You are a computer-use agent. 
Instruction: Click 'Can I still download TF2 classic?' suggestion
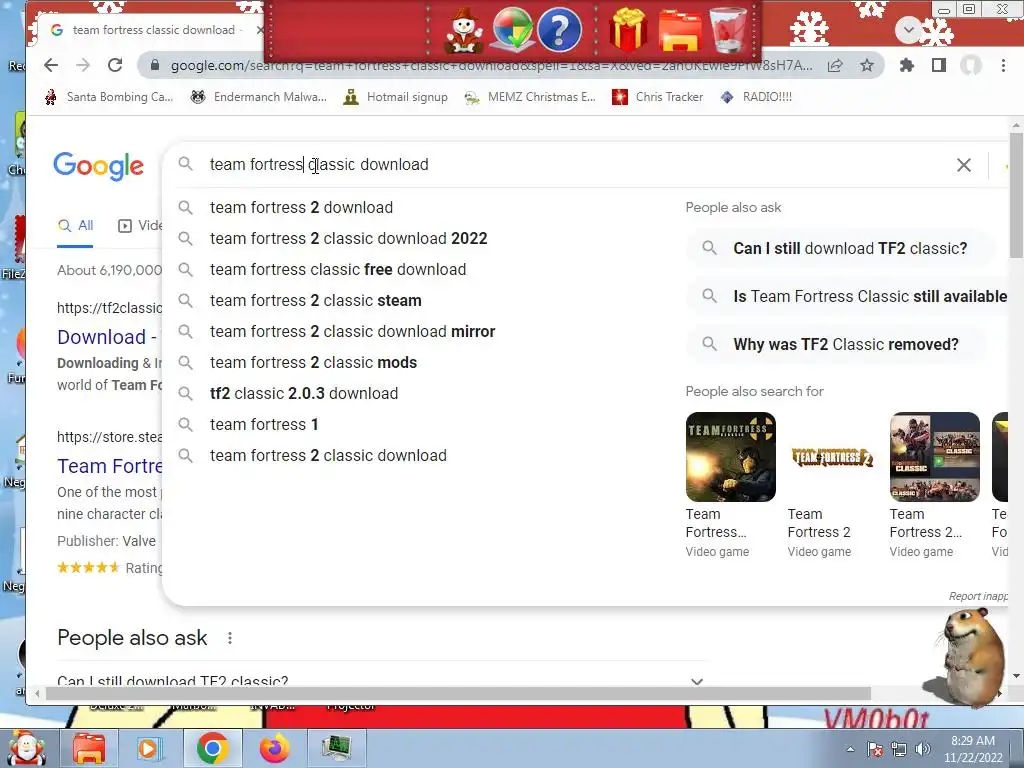(840, 248)
